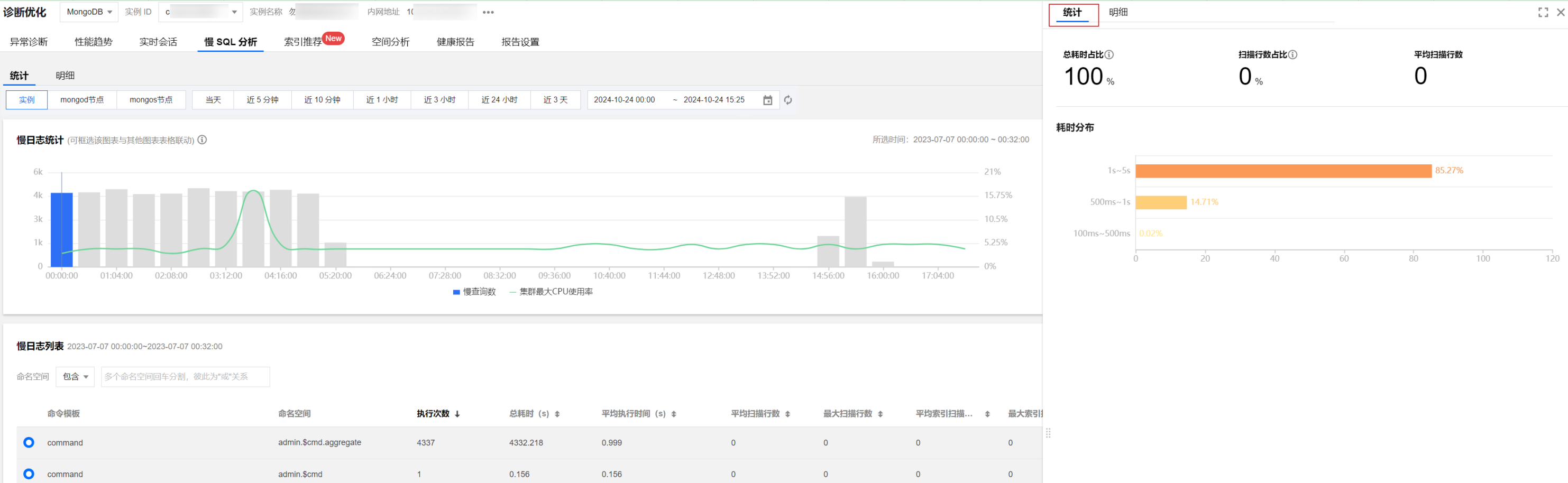Open the 包含 namespace filter dropdown
Screen dimensions: 1568x483
pos(75,377)
